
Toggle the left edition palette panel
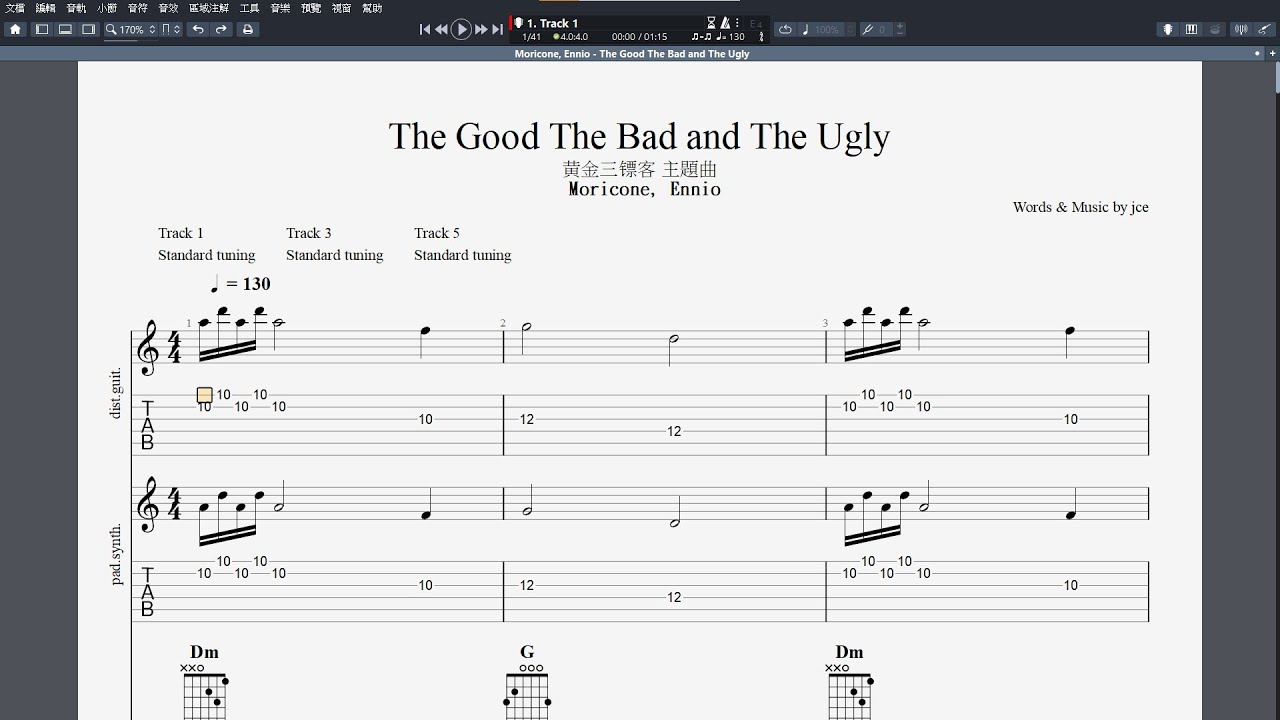[x=42, y=30]
